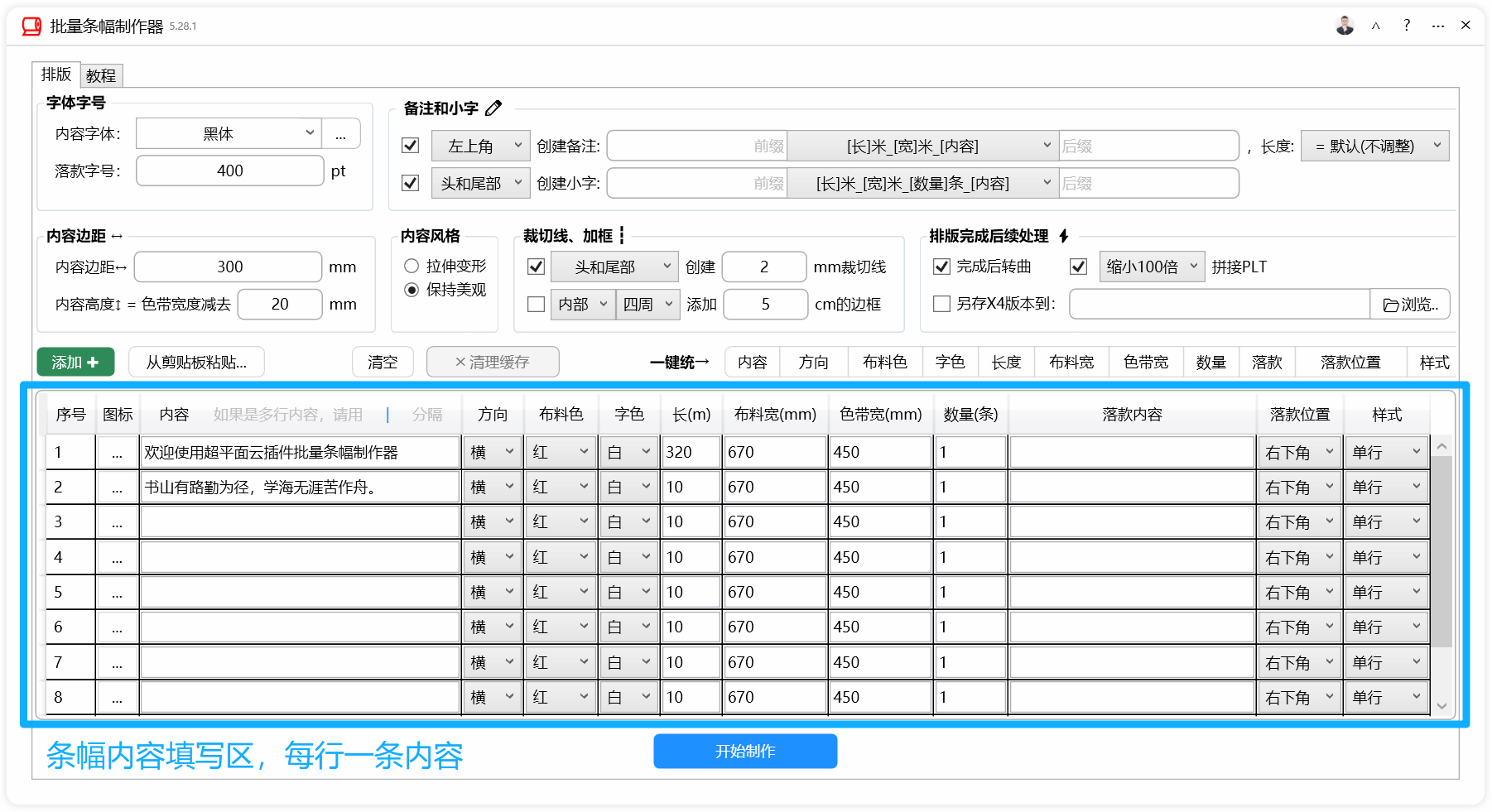Click the 一键统 布料色 item
The width and height of the screenshot is (1492, 812).
click(885, 363)
